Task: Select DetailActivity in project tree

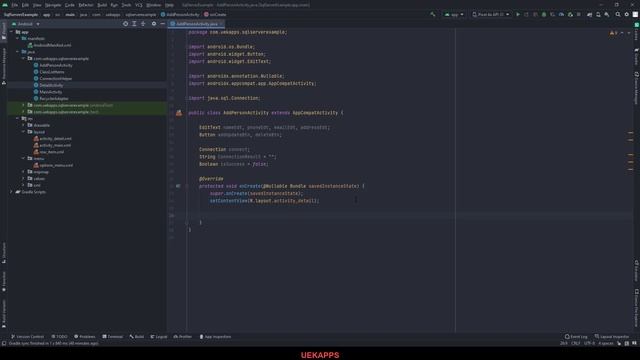Action: (51, 85)
